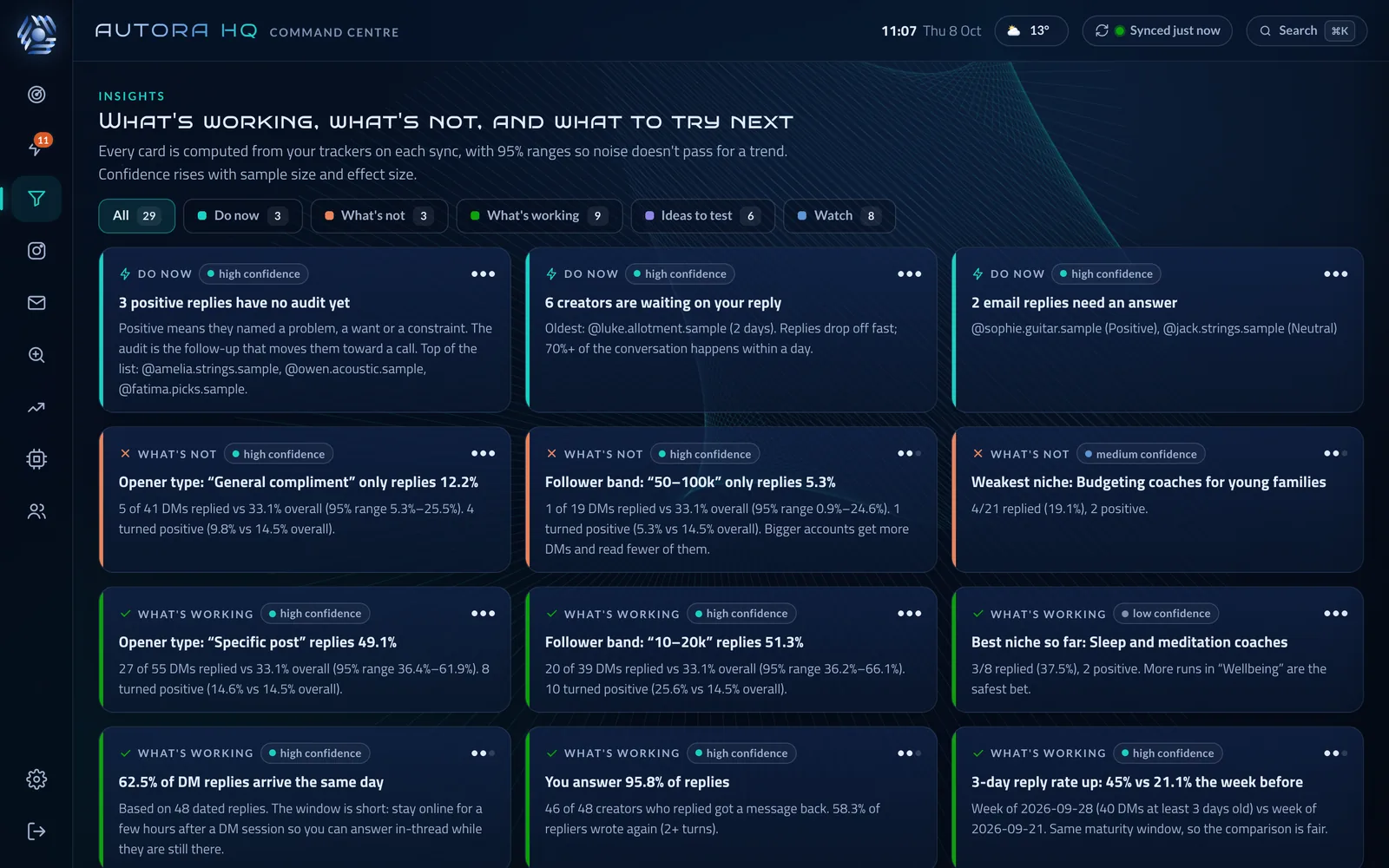Image resolution: width=1389 pixels, height=868 pixels.
Task: Open menu for Weakest niche card
Action: (x=1336, y=454)
